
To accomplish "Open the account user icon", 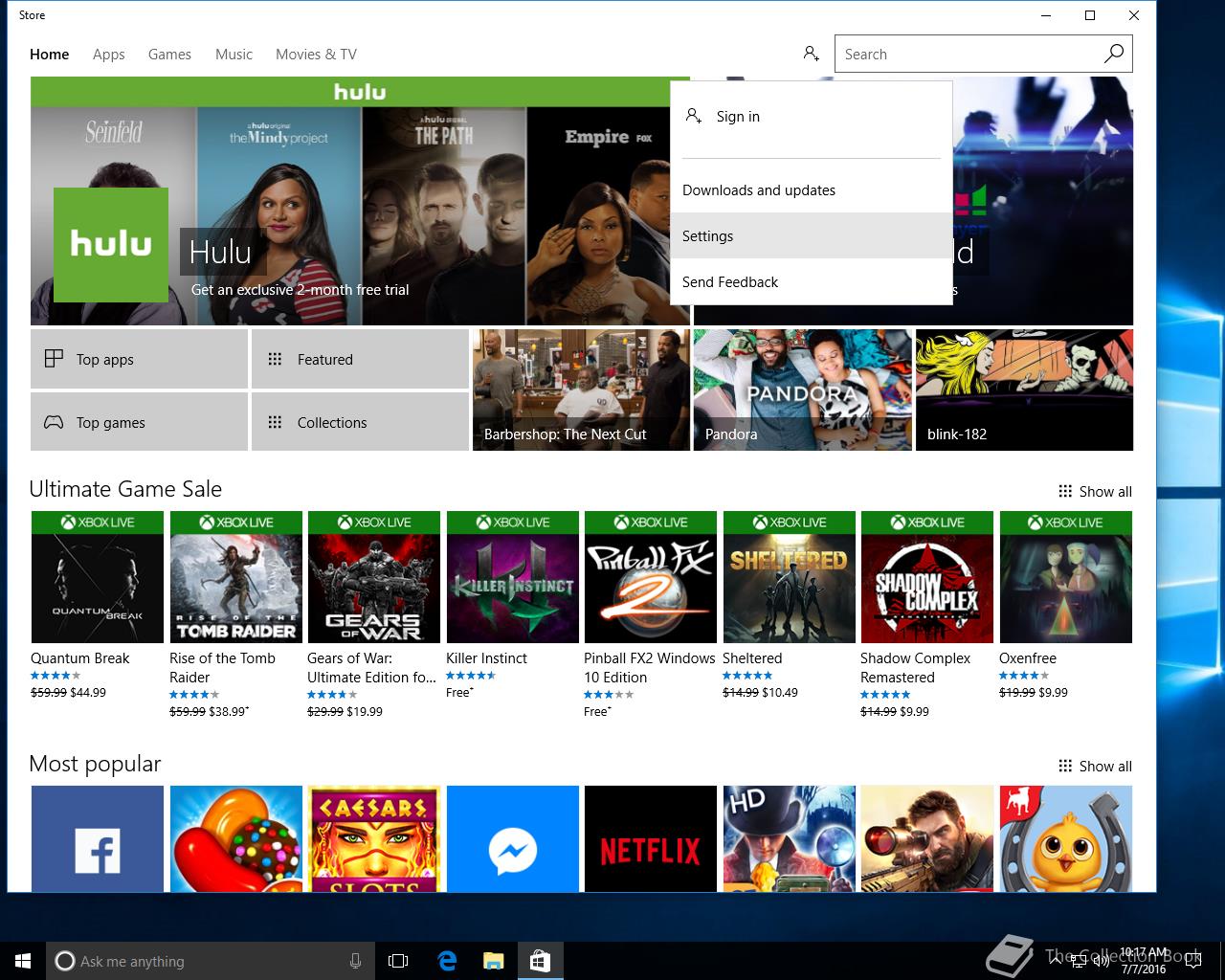I will 811,54.
